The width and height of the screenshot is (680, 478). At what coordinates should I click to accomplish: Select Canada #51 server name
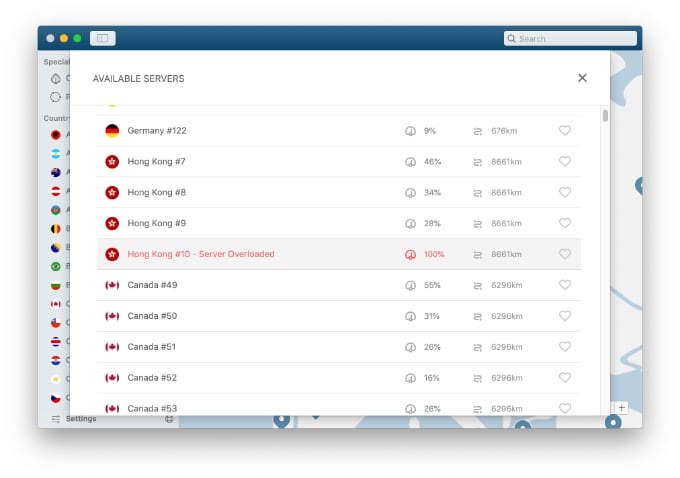[151, 347]
